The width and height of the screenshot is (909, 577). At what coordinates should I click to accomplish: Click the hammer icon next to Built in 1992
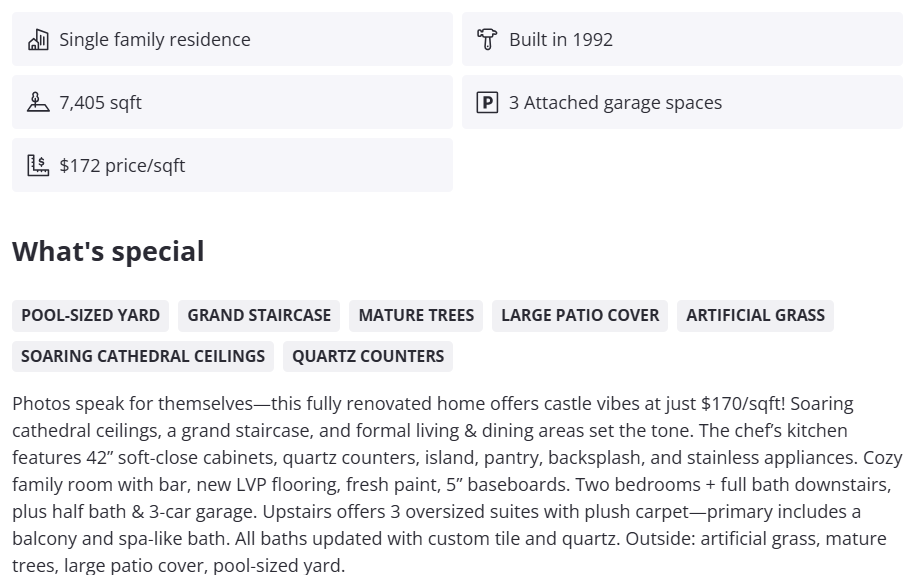coord(487,40)
